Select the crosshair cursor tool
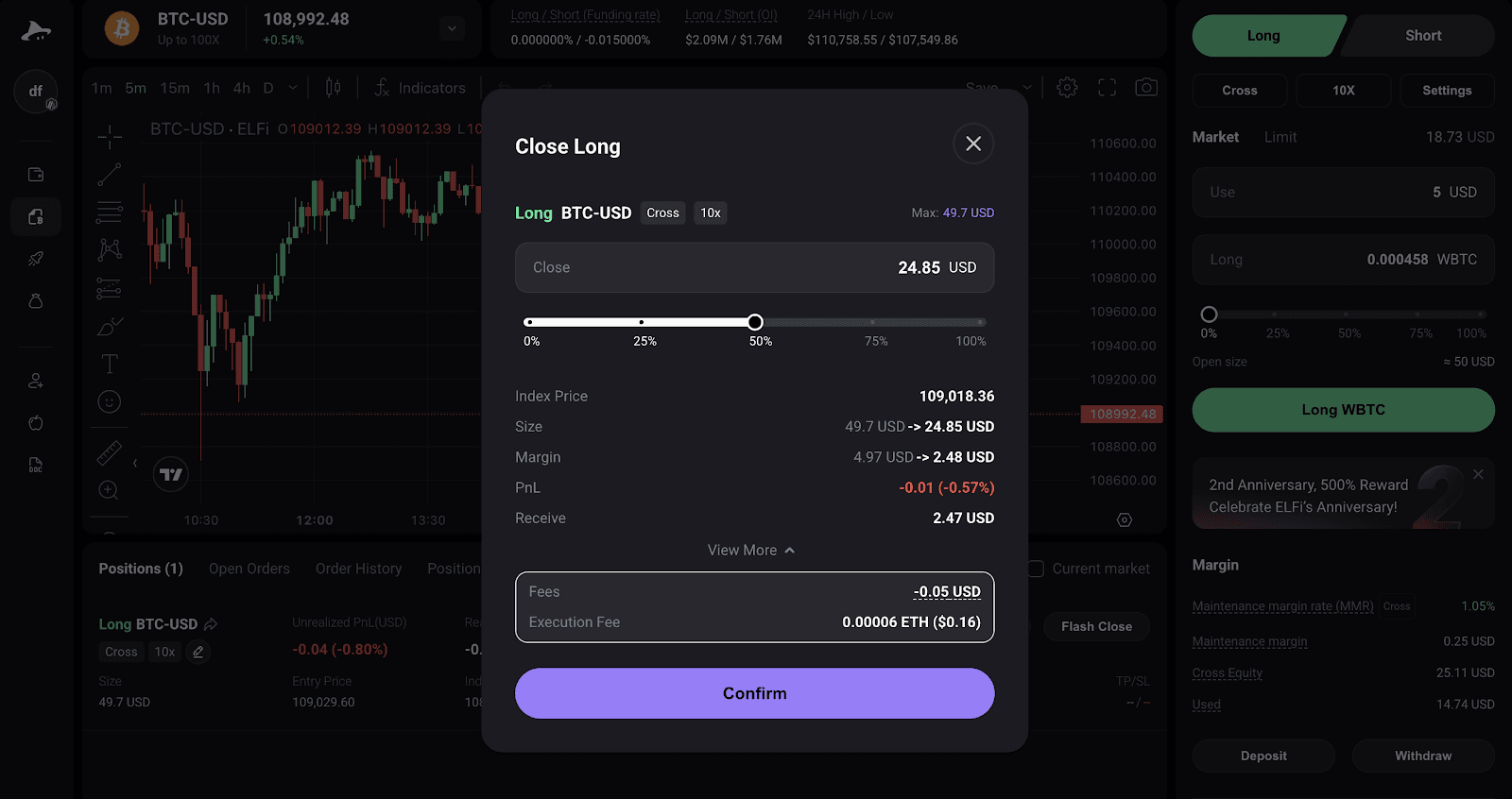 [x=110, y=137]
